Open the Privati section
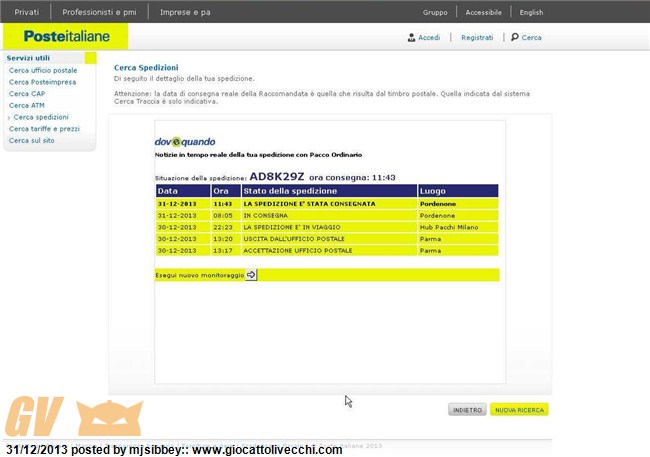The height and width of the screenshot is (457, 650). 27,12
